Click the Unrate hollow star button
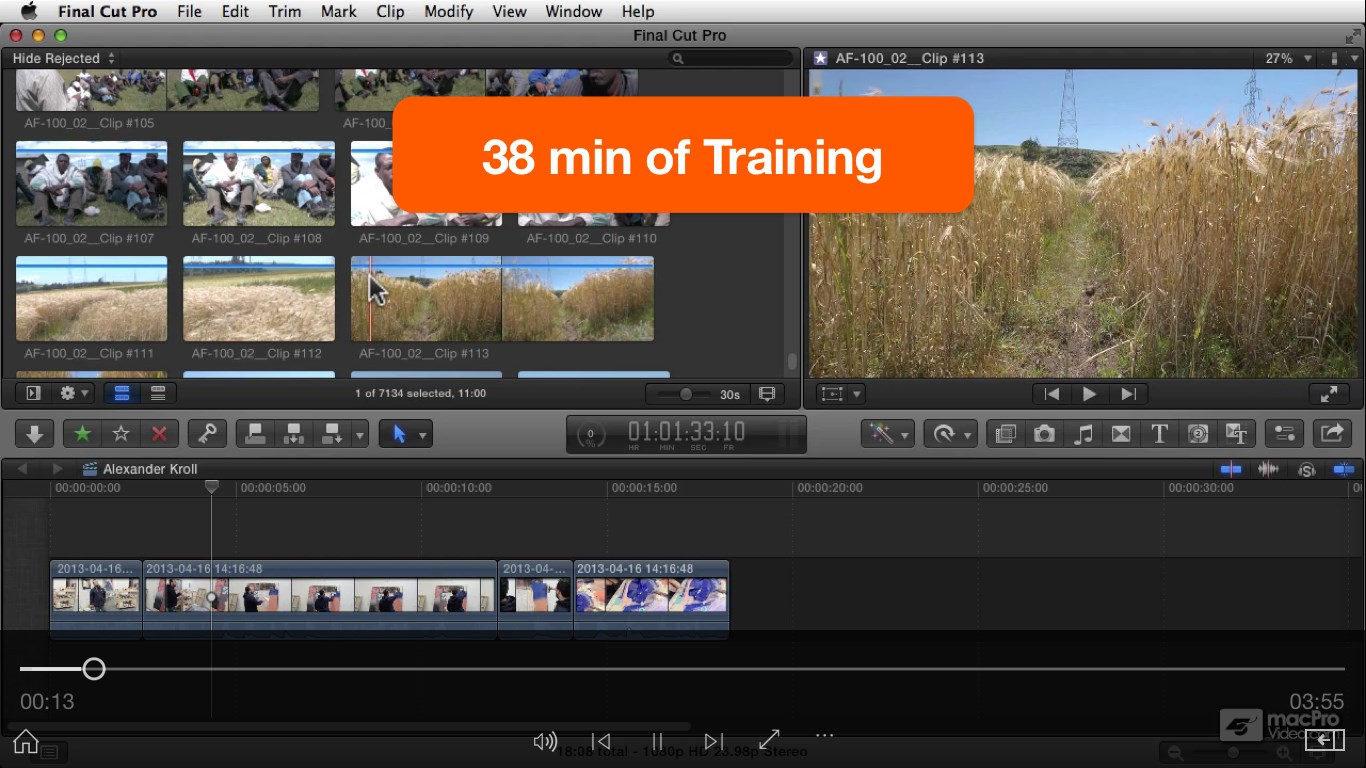The height and width of the screenshot is (768, 1366). click(121, 434)
